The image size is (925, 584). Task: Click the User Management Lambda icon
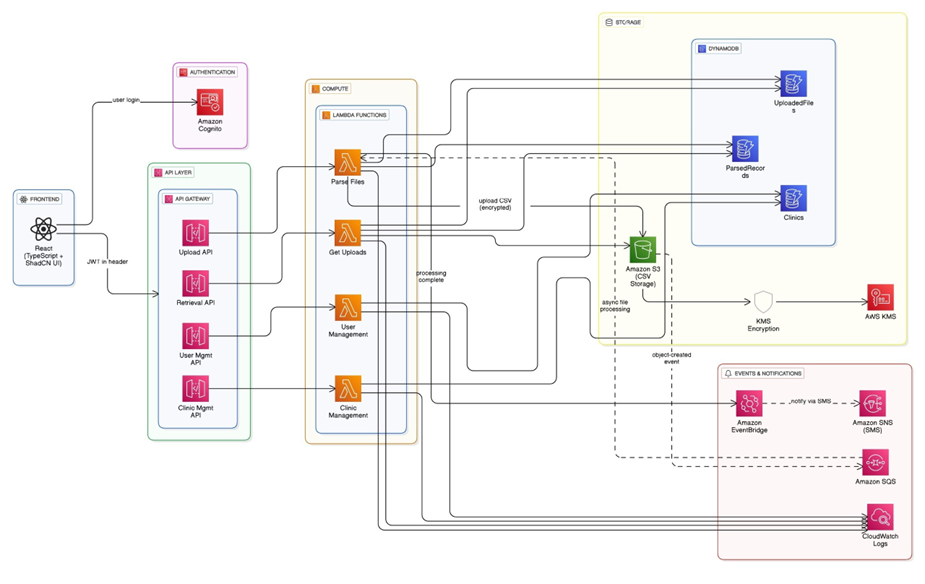[x=347, y=307]
